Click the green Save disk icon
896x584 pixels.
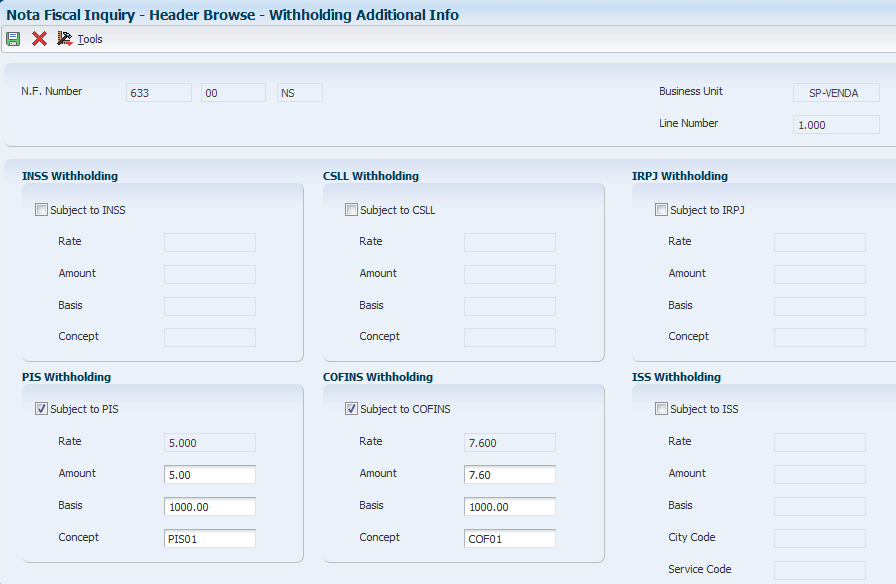(13, 39)
